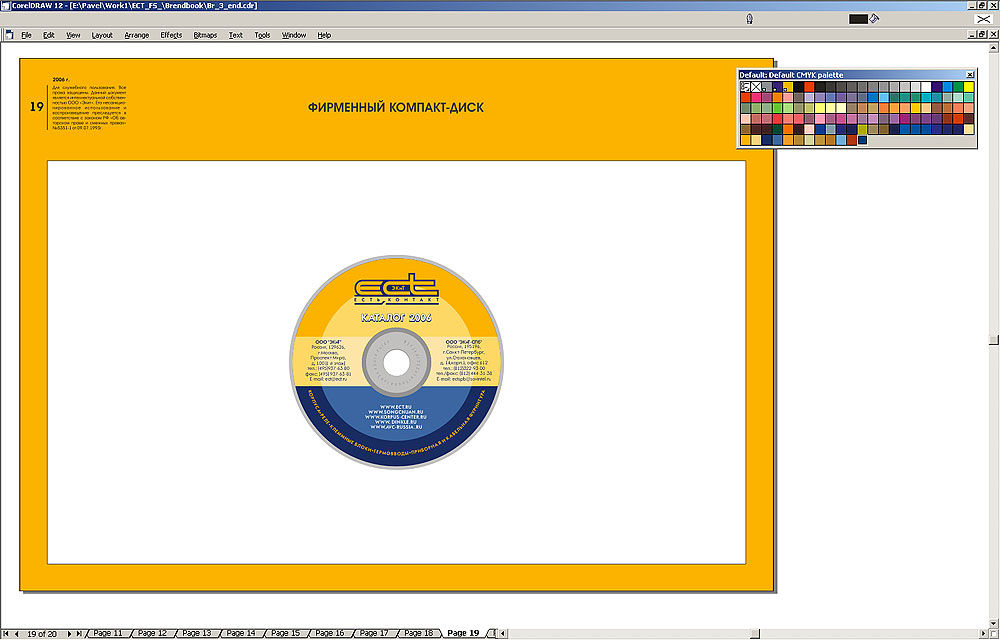Choose the lime green swatch in third row
This screenshot has width=1000, height=640.
click(x=777, y=108)
